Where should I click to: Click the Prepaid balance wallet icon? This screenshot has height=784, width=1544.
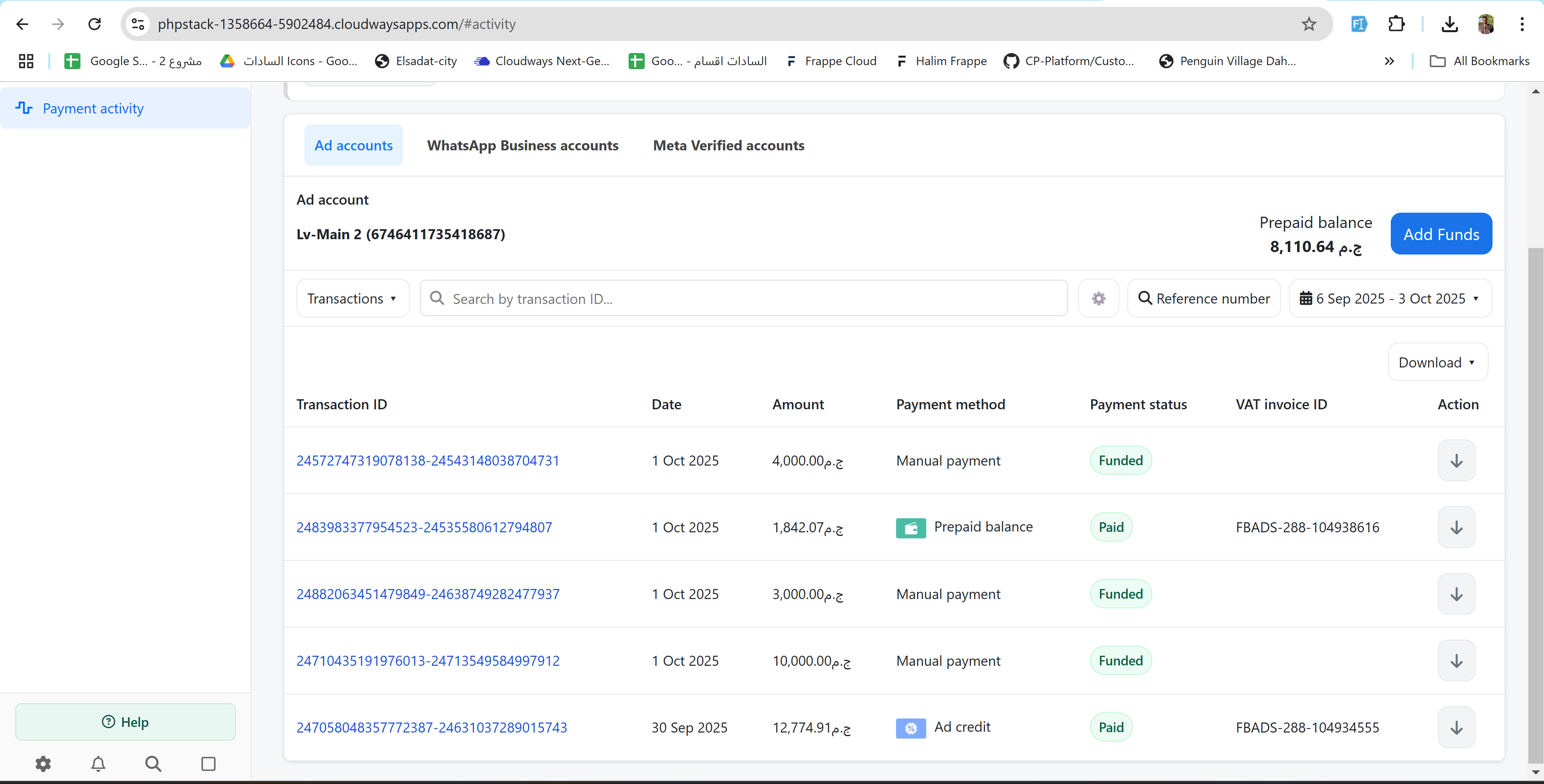pos(911,528)
